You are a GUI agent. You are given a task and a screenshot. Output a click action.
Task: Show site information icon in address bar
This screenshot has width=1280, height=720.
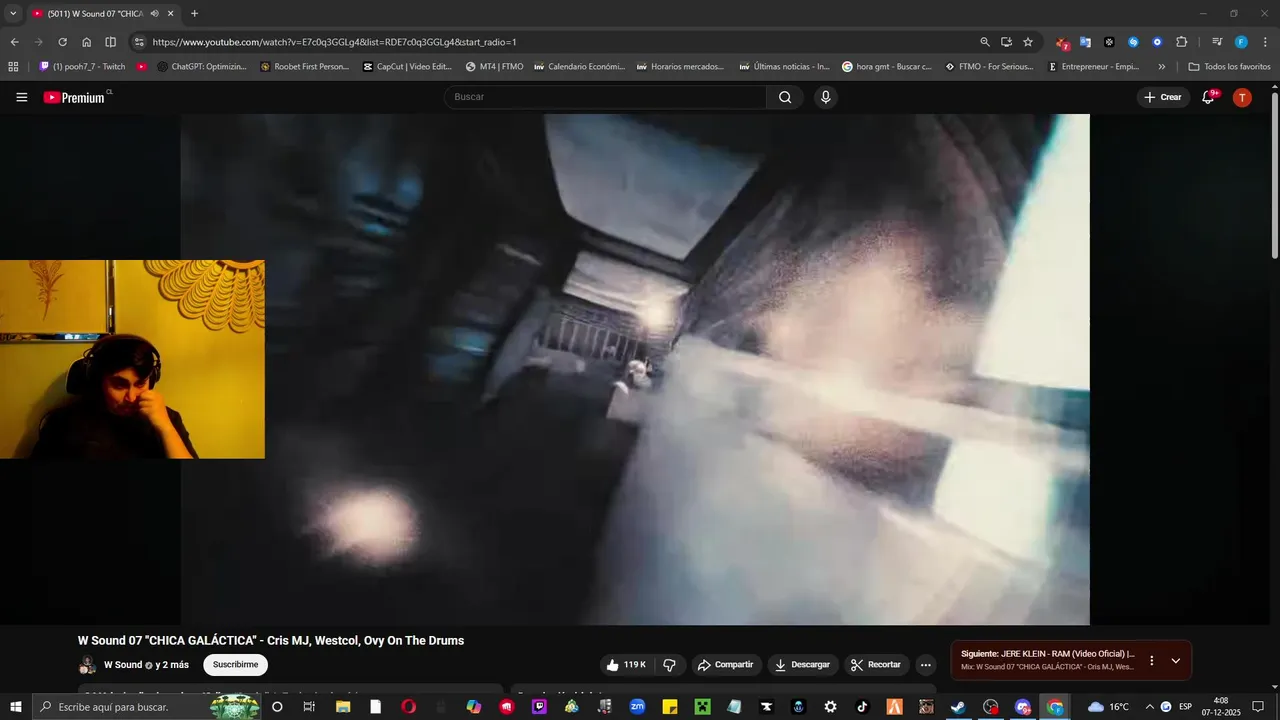pos(139,42)
